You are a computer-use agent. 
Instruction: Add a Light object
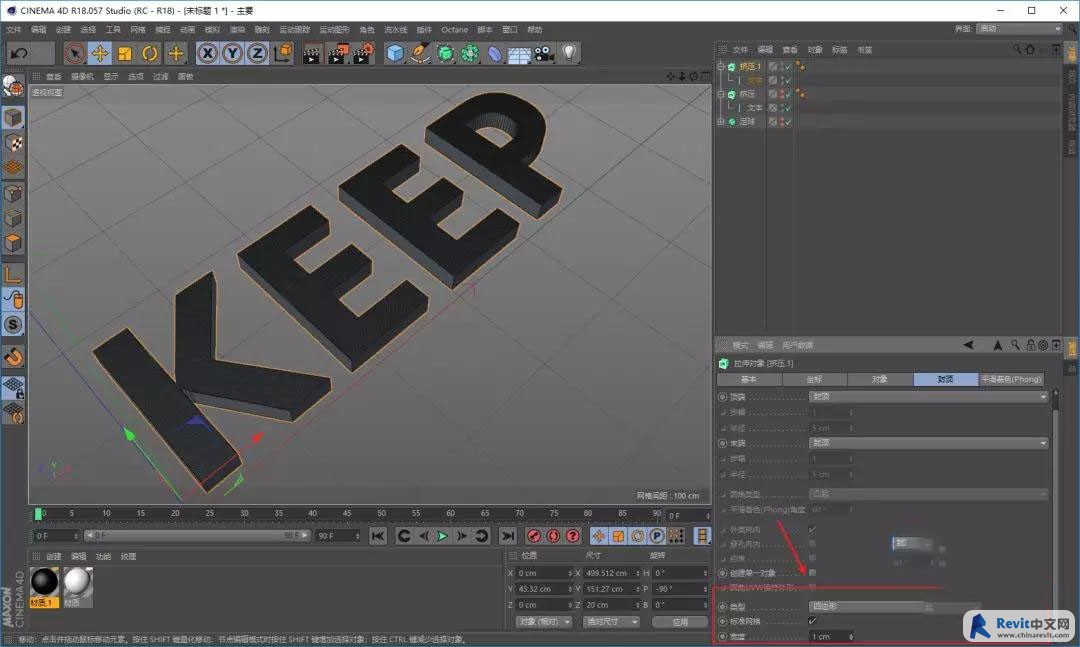569,53
